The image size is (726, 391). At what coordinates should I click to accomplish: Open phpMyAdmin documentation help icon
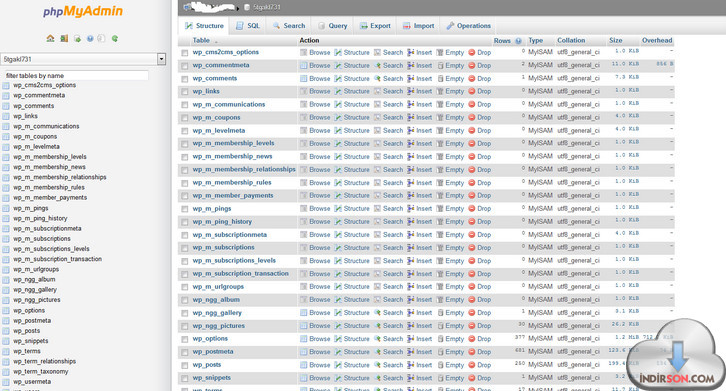pos(90,38)
